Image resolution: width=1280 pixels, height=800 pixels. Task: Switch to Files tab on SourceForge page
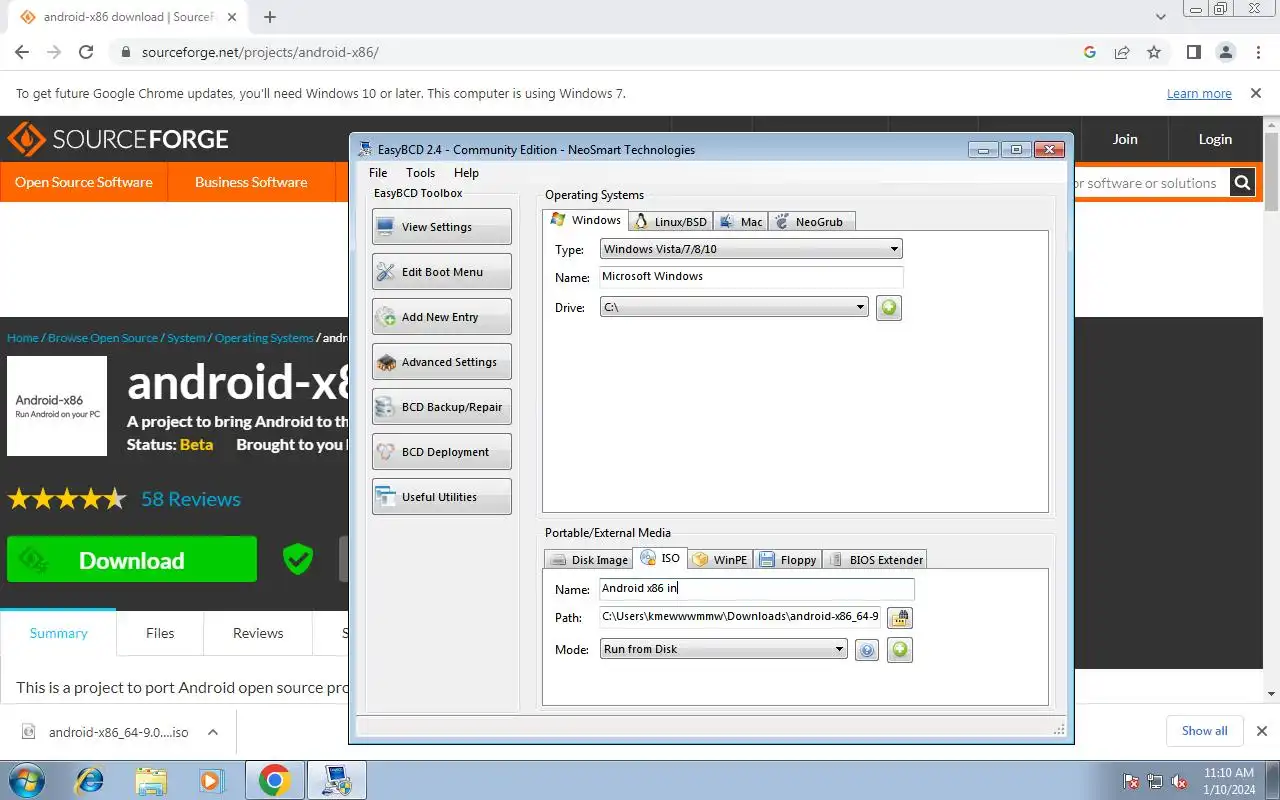[160, 633]
